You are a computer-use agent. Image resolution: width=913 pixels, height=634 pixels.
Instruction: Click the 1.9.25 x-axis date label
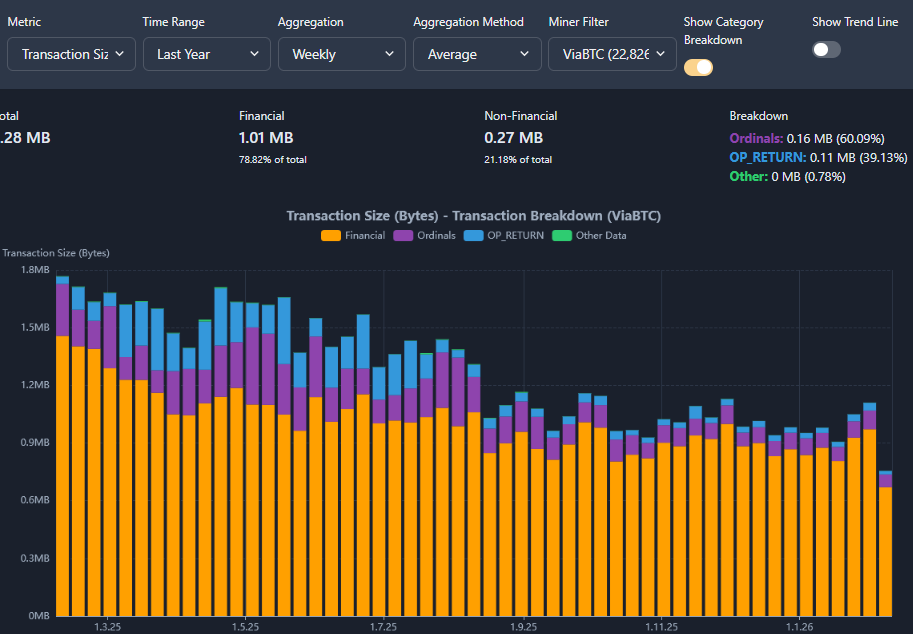click(523, 627)
